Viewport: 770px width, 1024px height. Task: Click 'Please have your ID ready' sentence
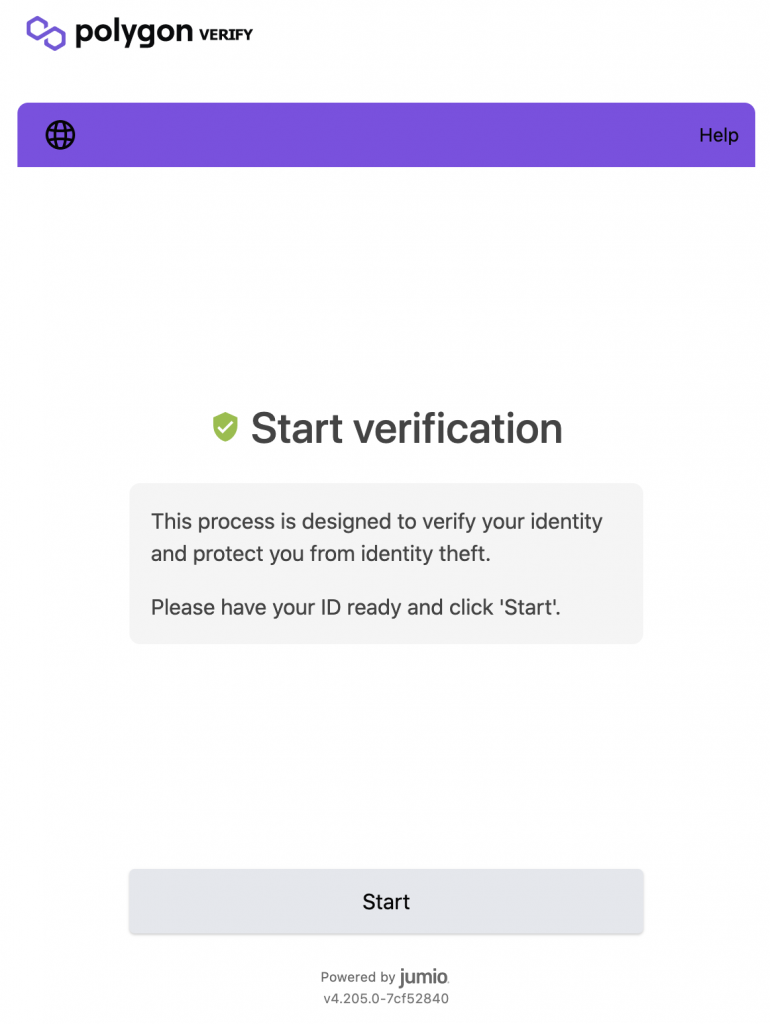coord(356,607)
